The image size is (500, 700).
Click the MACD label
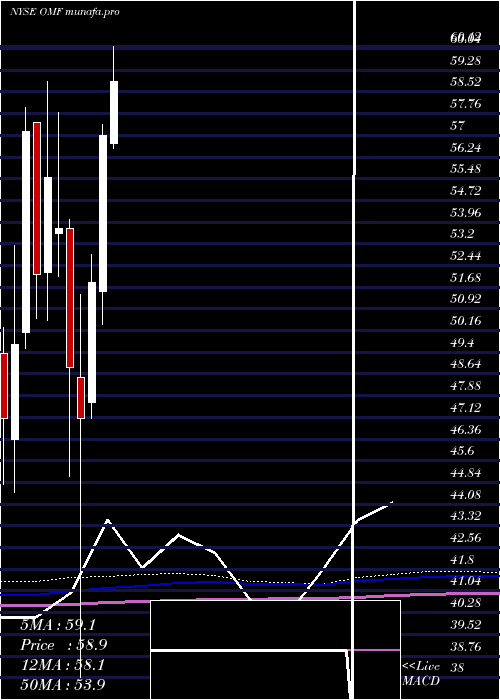tap(421, 681)
